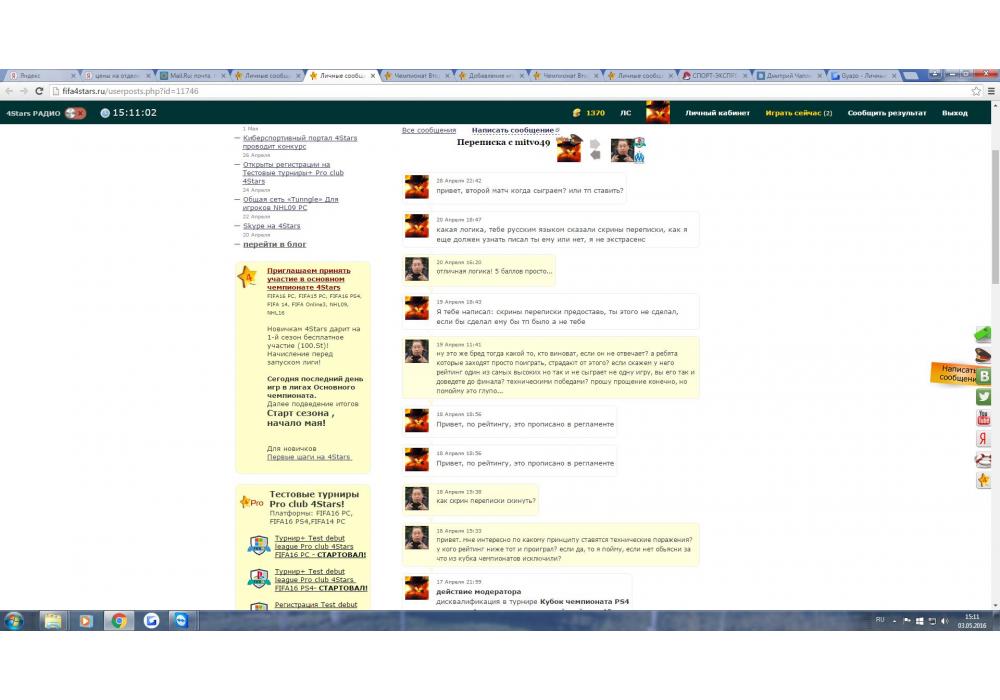
Task: Click the browser back arrow
Action: point(9,91)
